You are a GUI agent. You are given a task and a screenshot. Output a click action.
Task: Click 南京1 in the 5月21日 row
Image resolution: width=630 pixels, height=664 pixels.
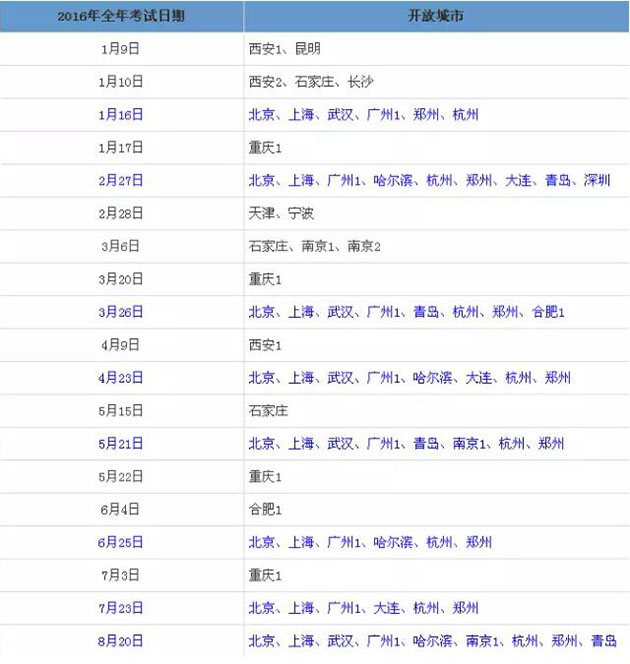(x=469, y=444)
